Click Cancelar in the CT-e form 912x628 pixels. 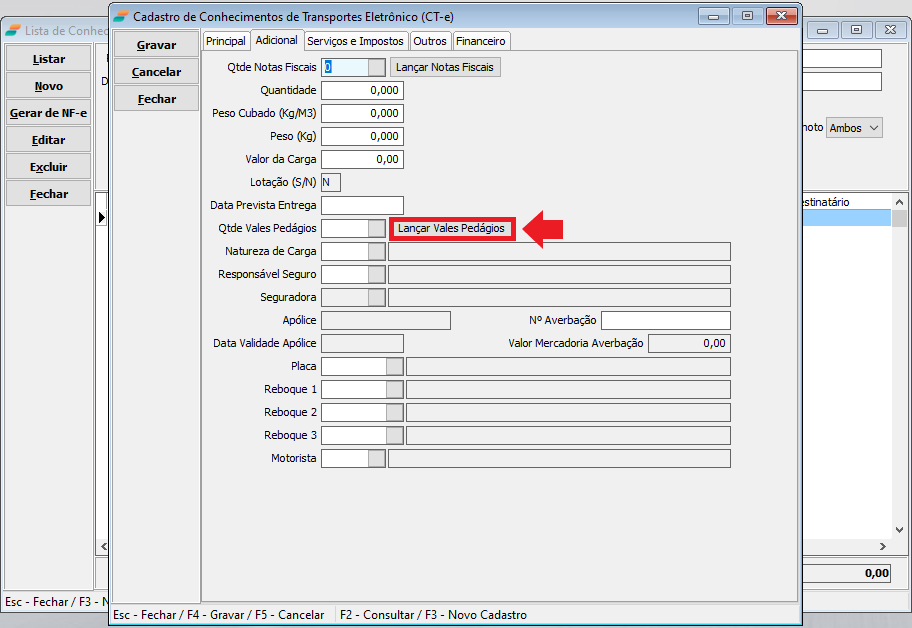[x=156, y=72]
